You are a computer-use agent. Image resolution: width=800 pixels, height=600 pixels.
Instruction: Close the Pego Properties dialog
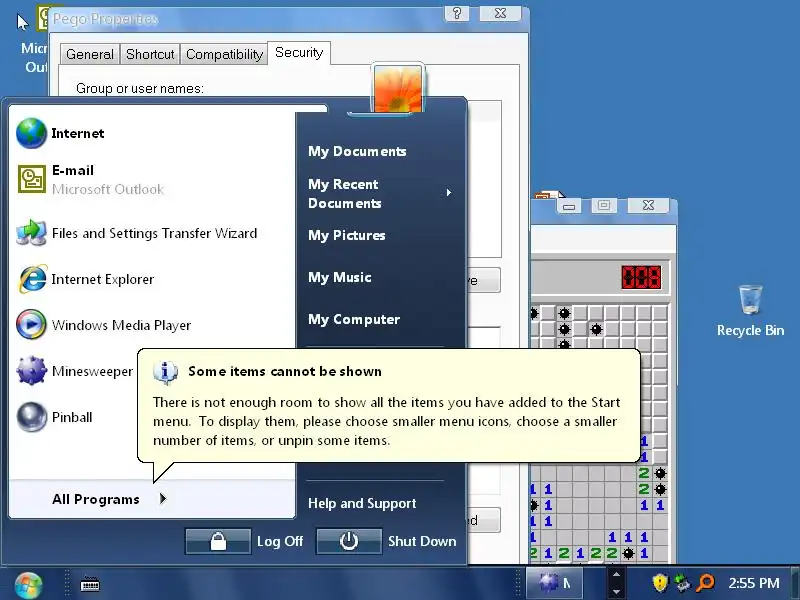(501, 13)
